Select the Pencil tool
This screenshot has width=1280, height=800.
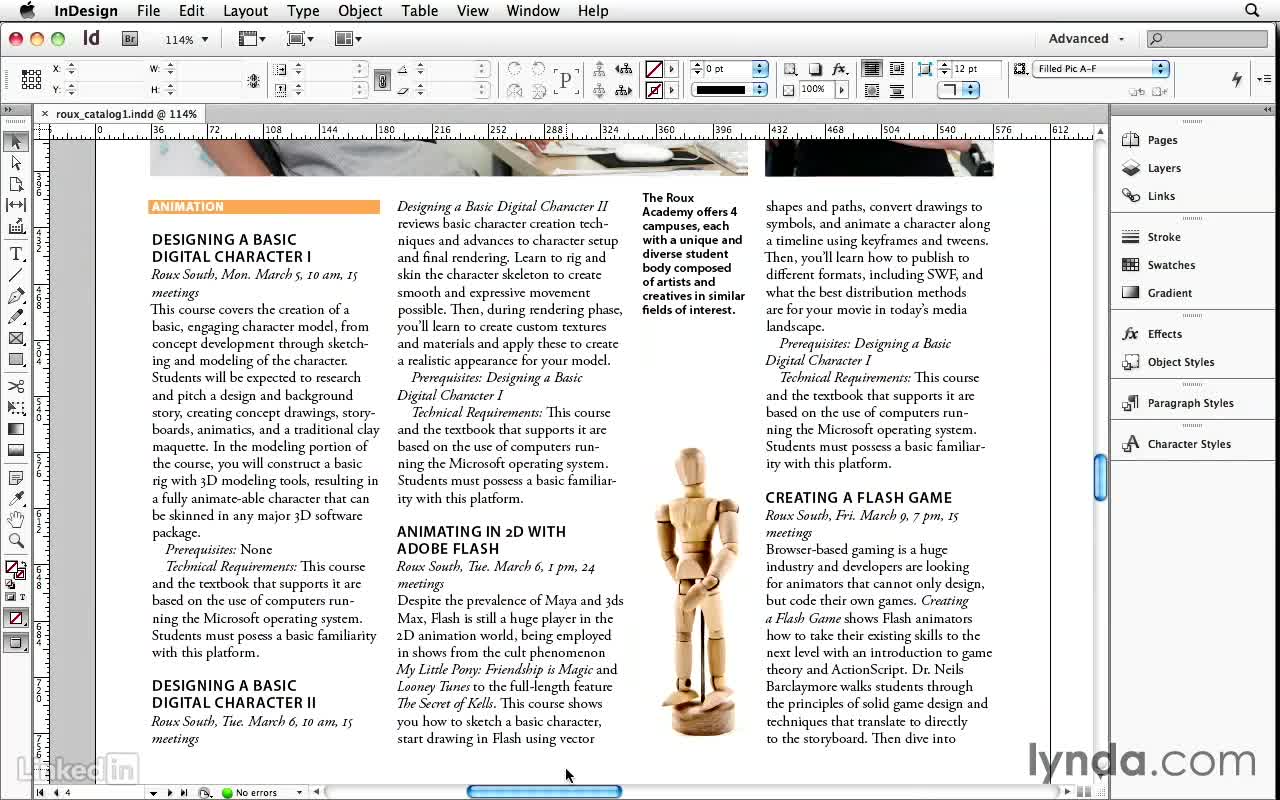click(16, 317)
